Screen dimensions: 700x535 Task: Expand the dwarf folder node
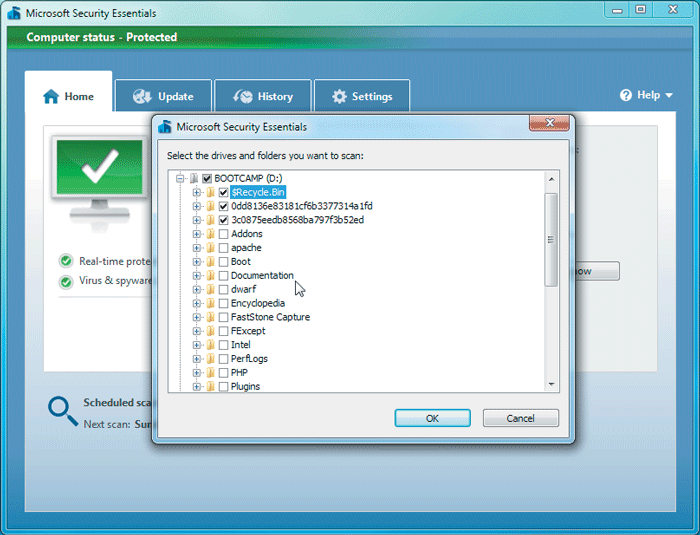pos(196,289)
